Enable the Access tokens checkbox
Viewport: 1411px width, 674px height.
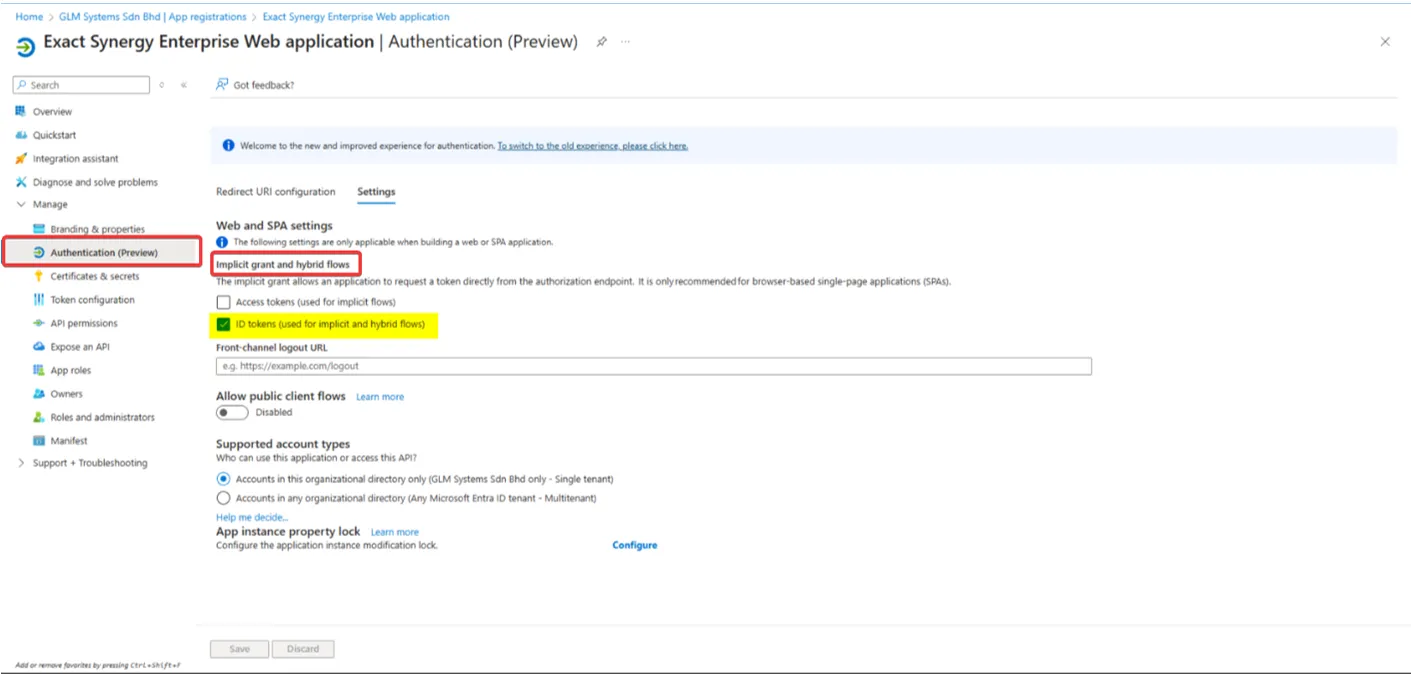coord(223,302)
